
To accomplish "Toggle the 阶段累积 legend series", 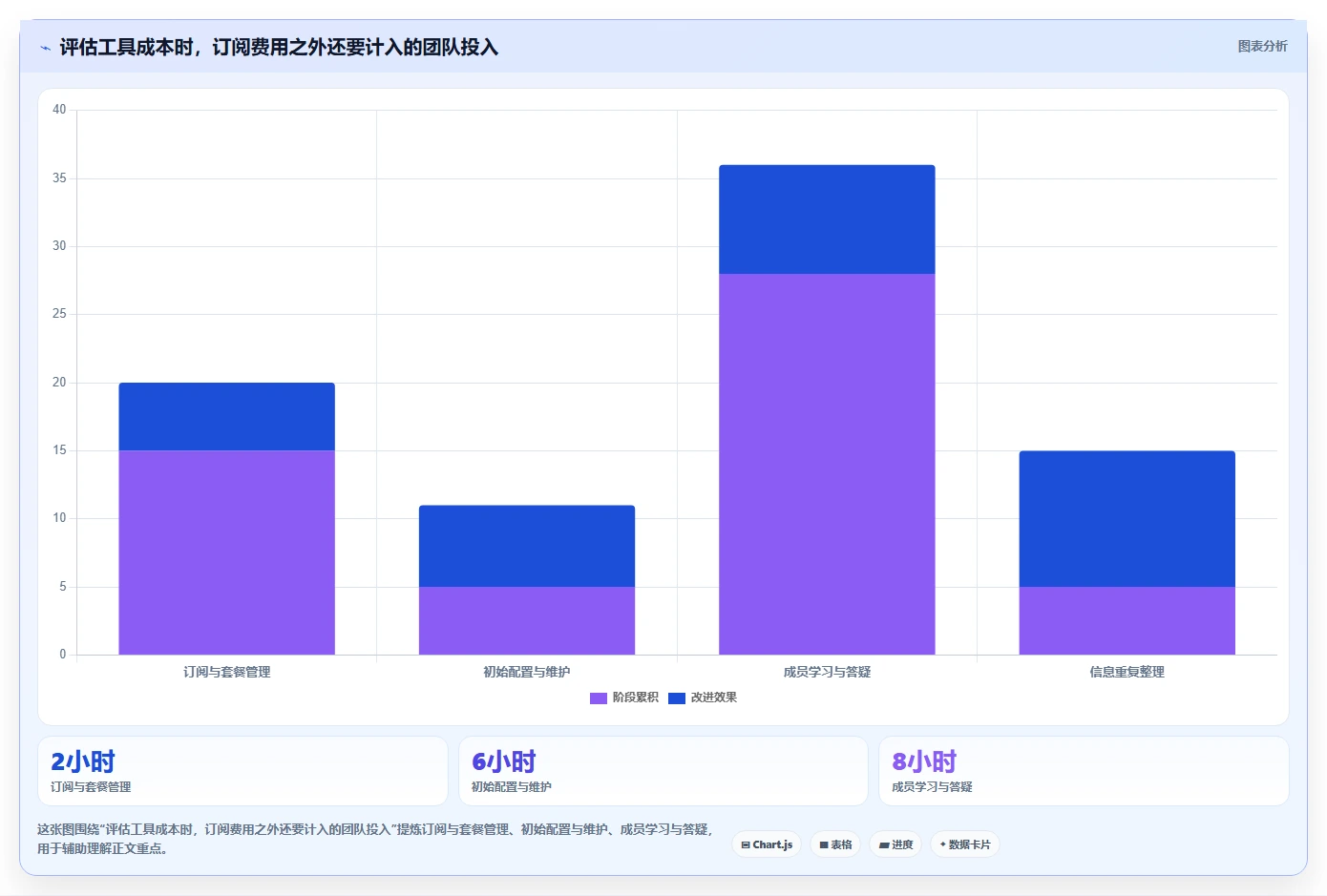I will 624,698.
